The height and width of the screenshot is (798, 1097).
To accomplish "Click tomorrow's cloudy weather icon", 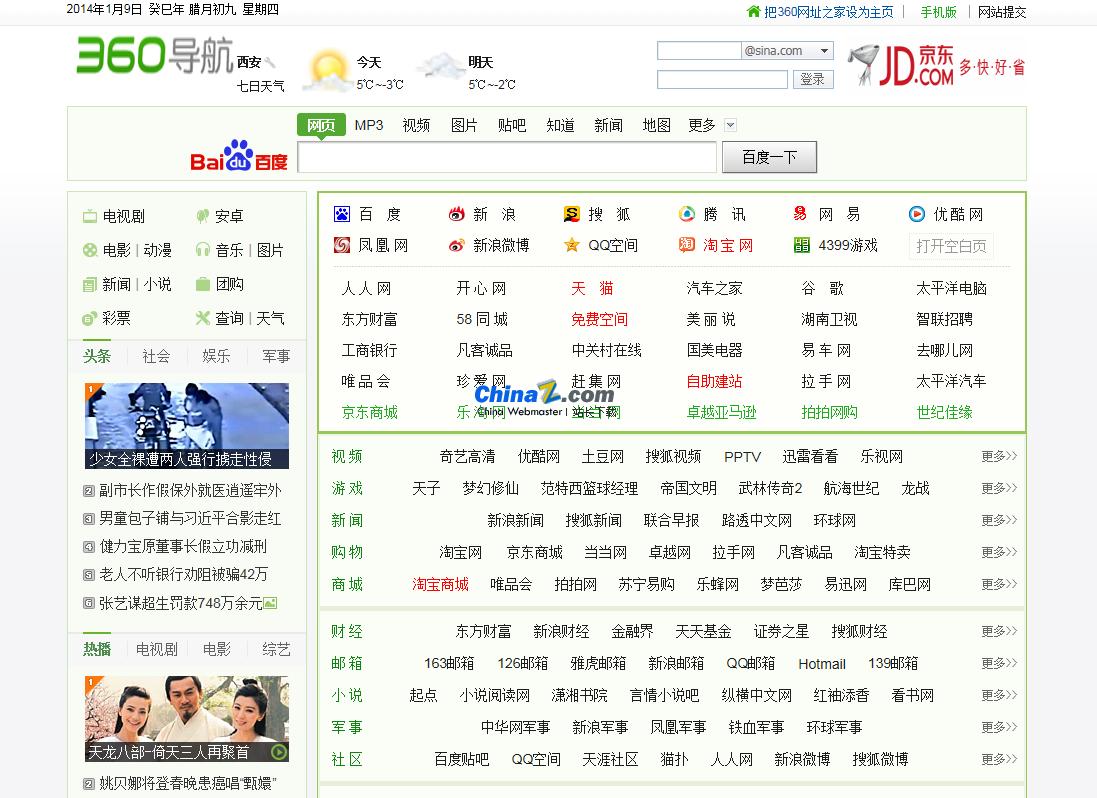I will pyautogui.click(x=439, y=68).
